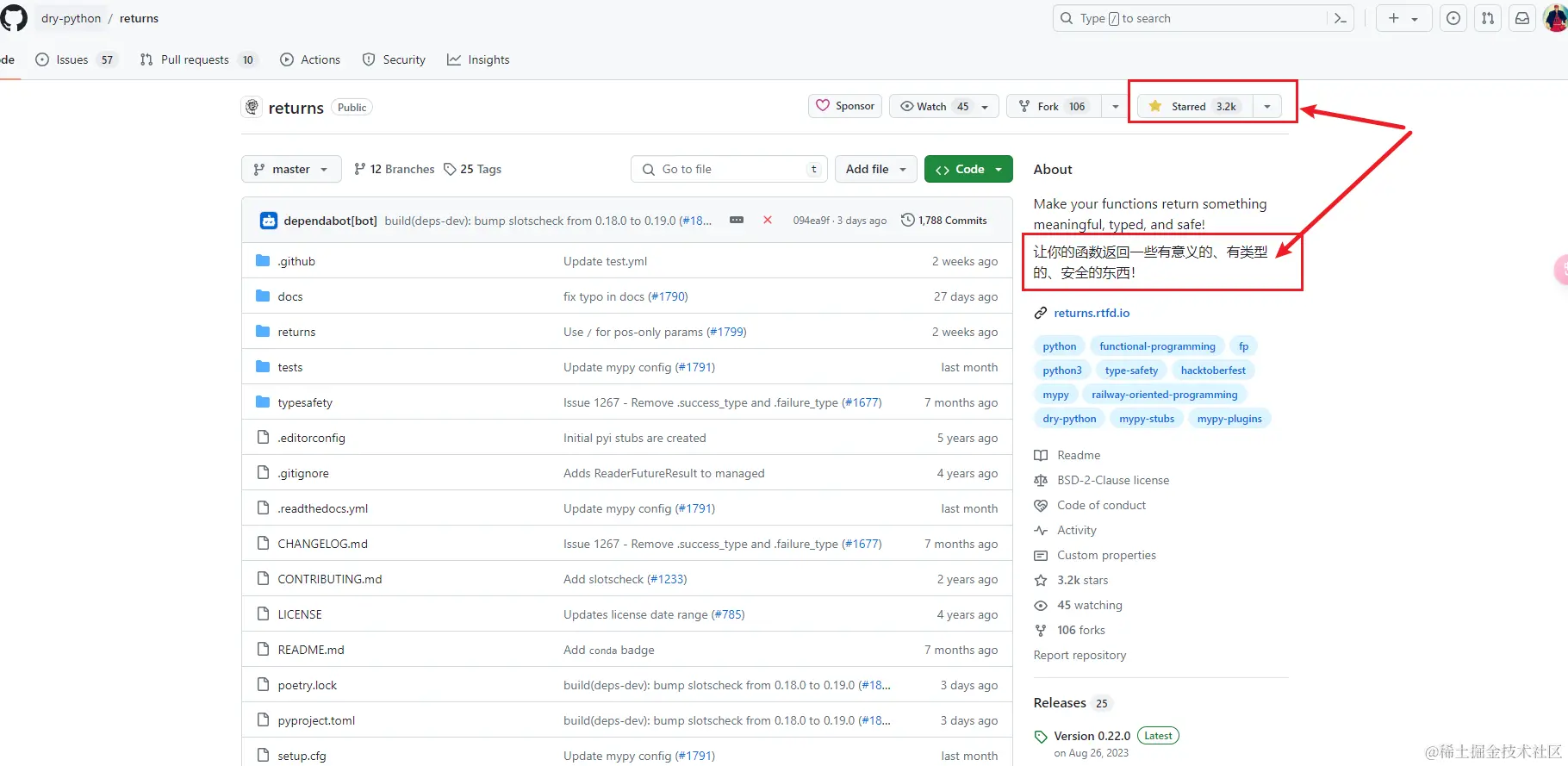Click Report repository link
1568x766 pixels.
coord(1080,655)
